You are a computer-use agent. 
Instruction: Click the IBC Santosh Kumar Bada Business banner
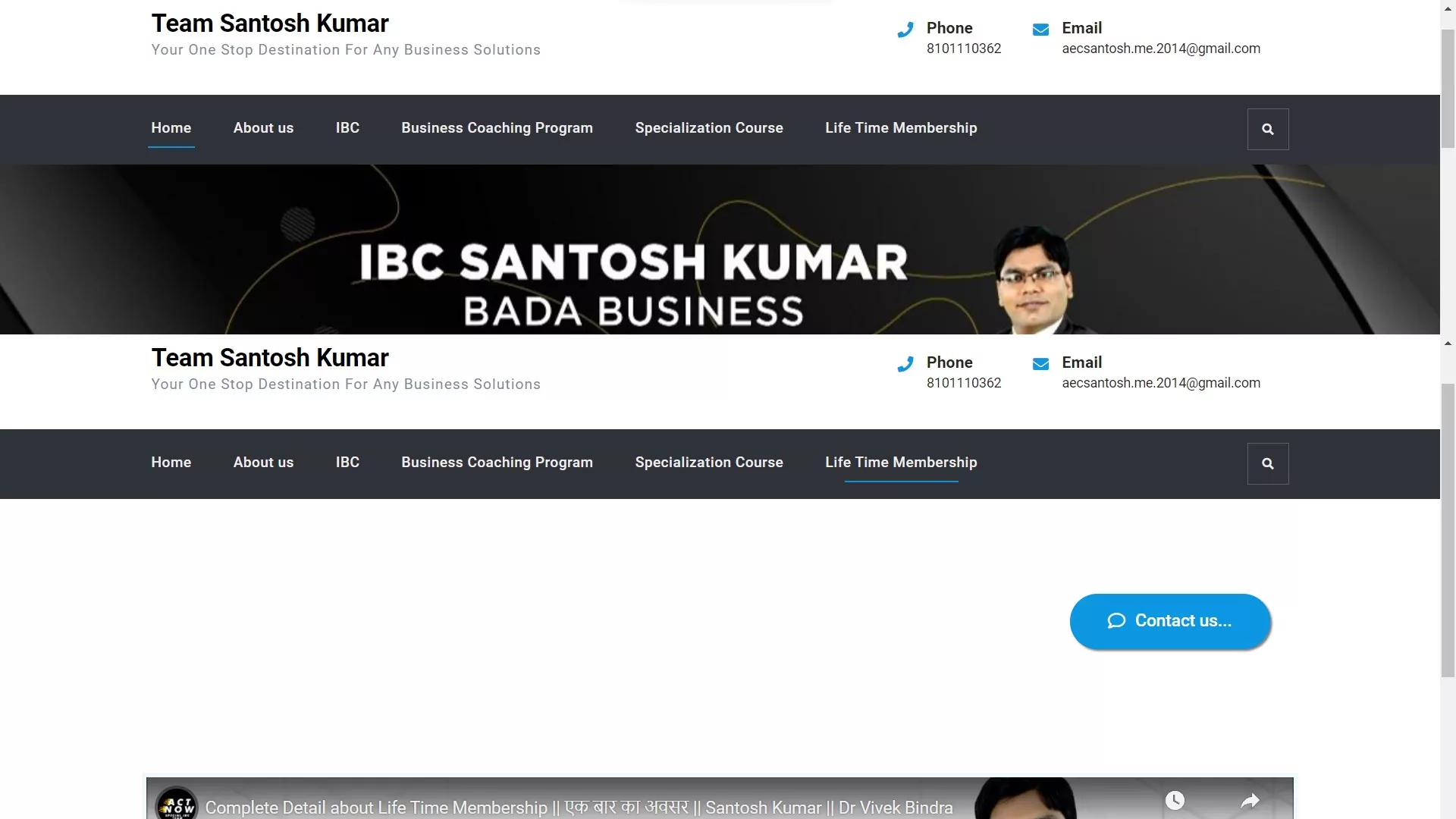click(720, 249)
